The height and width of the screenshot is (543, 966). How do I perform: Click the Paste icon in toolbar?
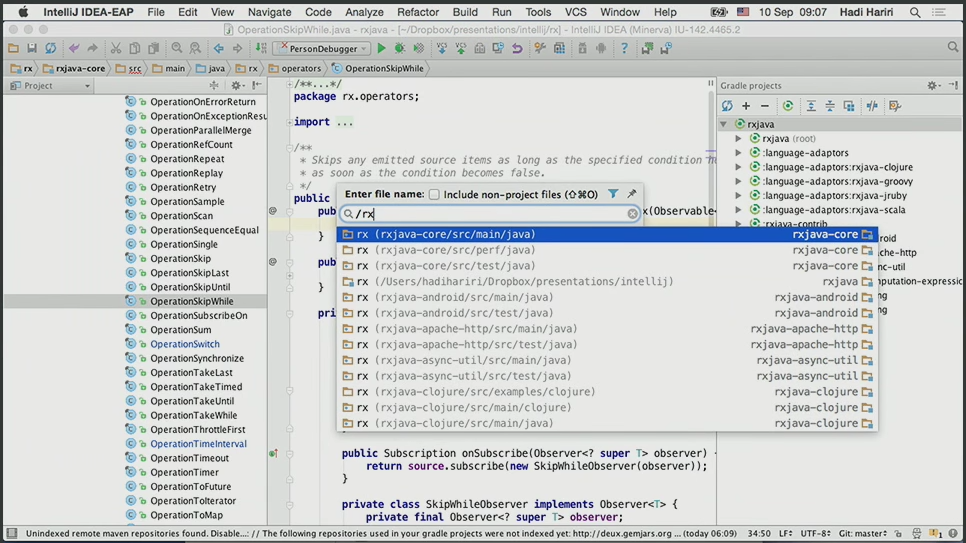(x=153, y=48)
